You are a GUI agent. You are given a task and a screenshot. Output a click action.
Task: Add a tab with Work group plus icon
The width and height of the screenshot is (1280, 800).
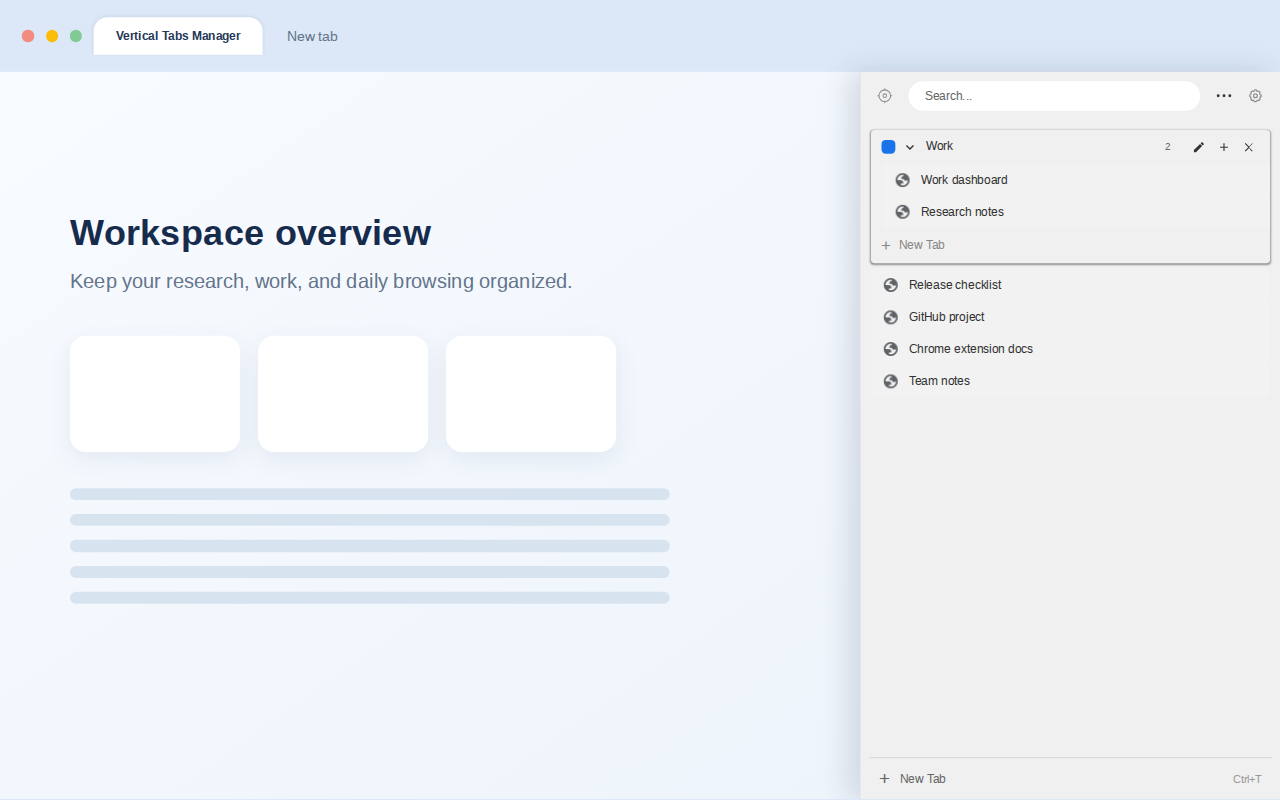coord(1224,147)
